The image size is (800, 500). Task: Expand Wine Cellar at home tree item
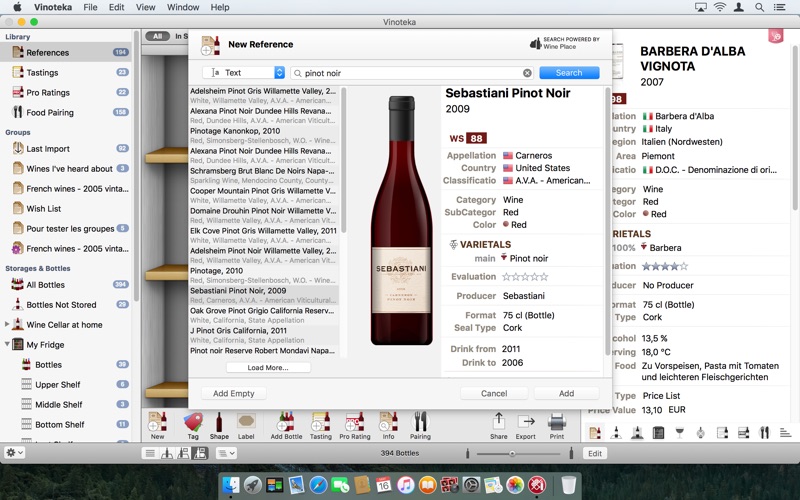[x=8, y=325]
